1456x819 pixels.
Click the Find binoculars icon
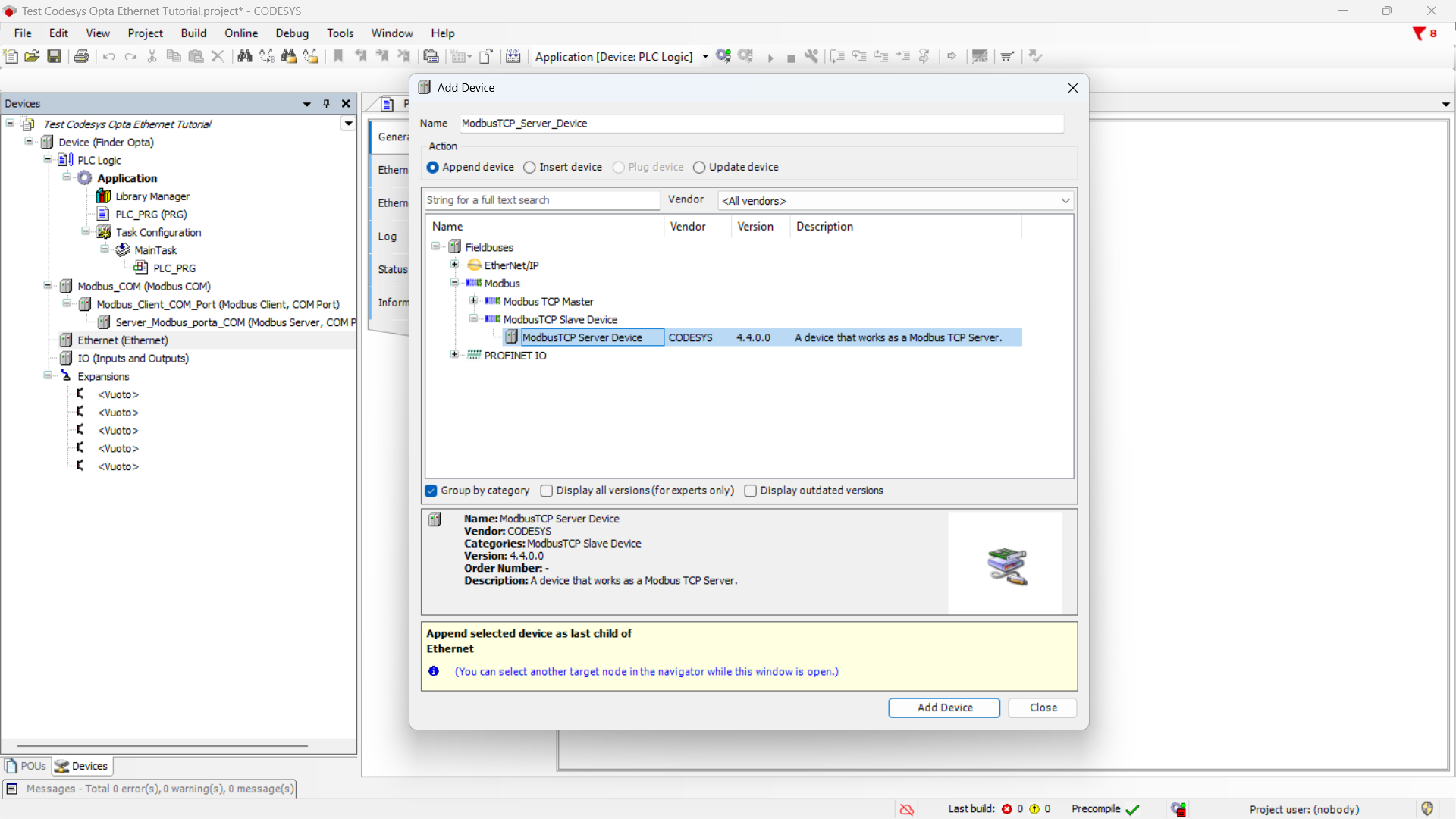244,56
